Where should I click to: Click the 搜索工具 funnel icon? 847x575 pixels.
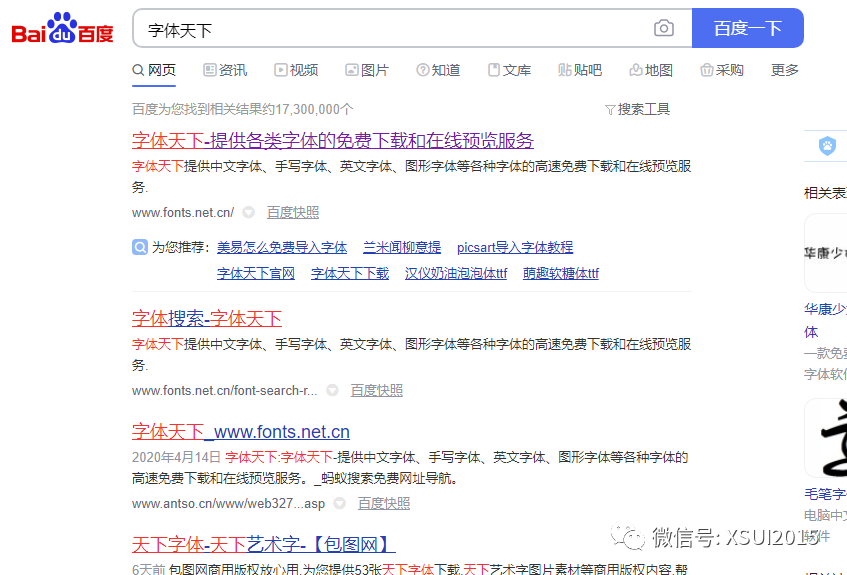coord(610,110)
